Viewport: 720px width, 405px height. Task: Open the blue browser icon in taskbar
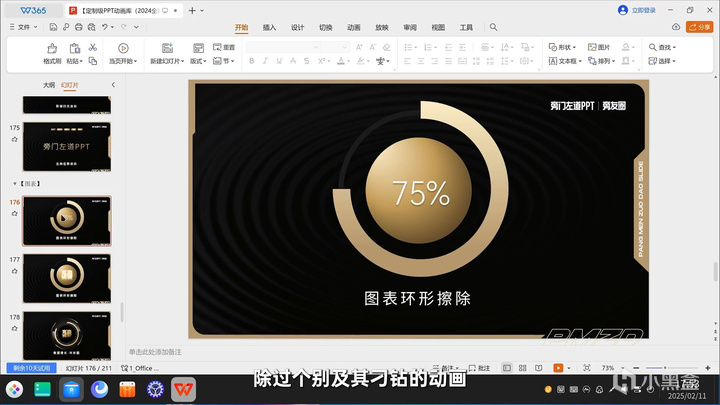99,389
